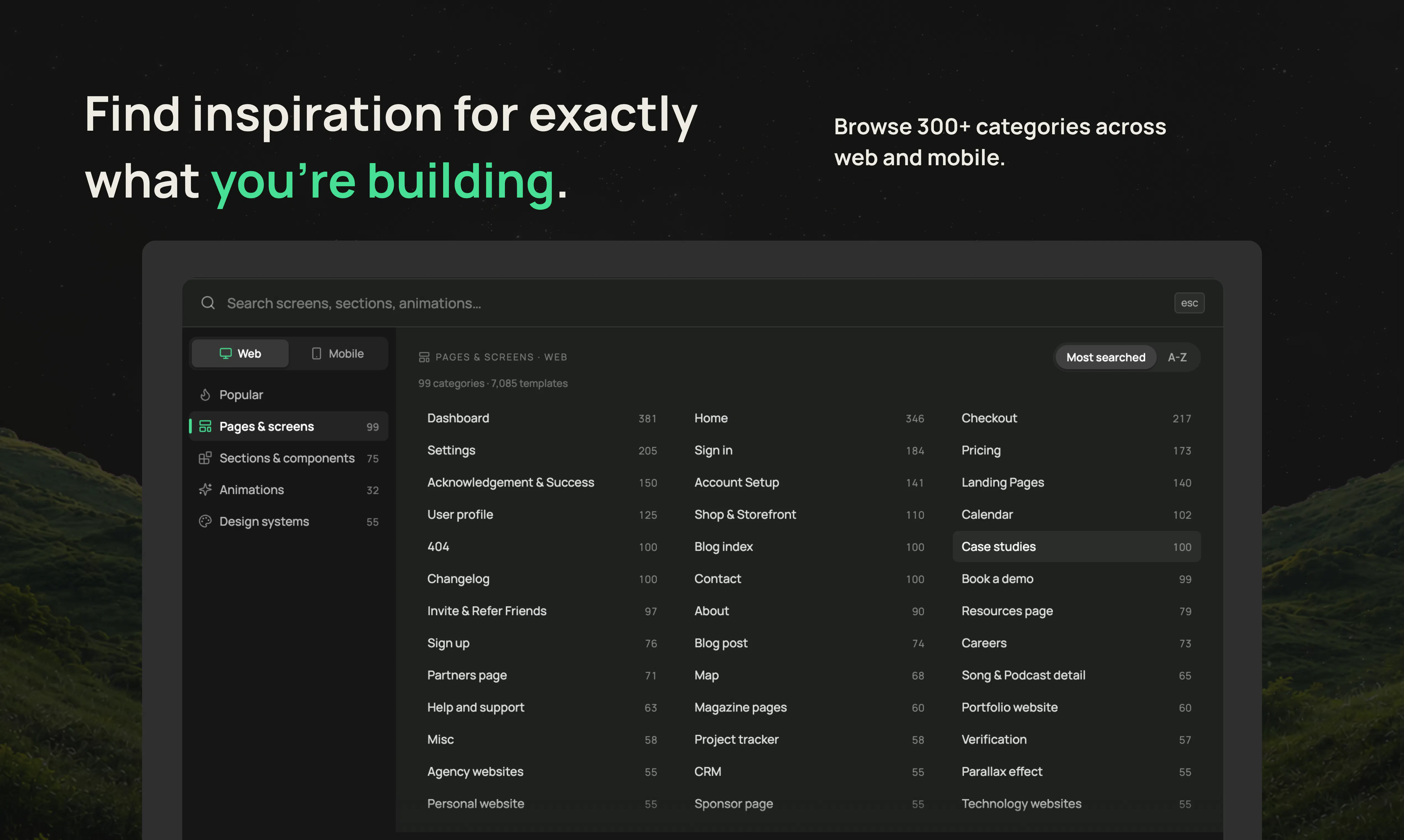Select Help and support row
This screenshot has width=1404, height=840.
coord(542,708)
